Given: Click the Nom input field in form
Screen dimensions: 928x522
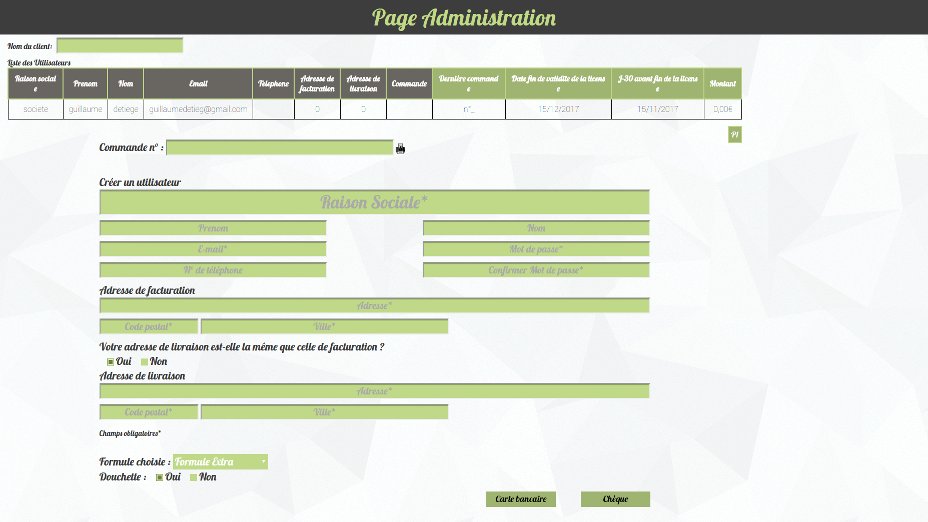Looking at the screenshot, I should point(536,228).
